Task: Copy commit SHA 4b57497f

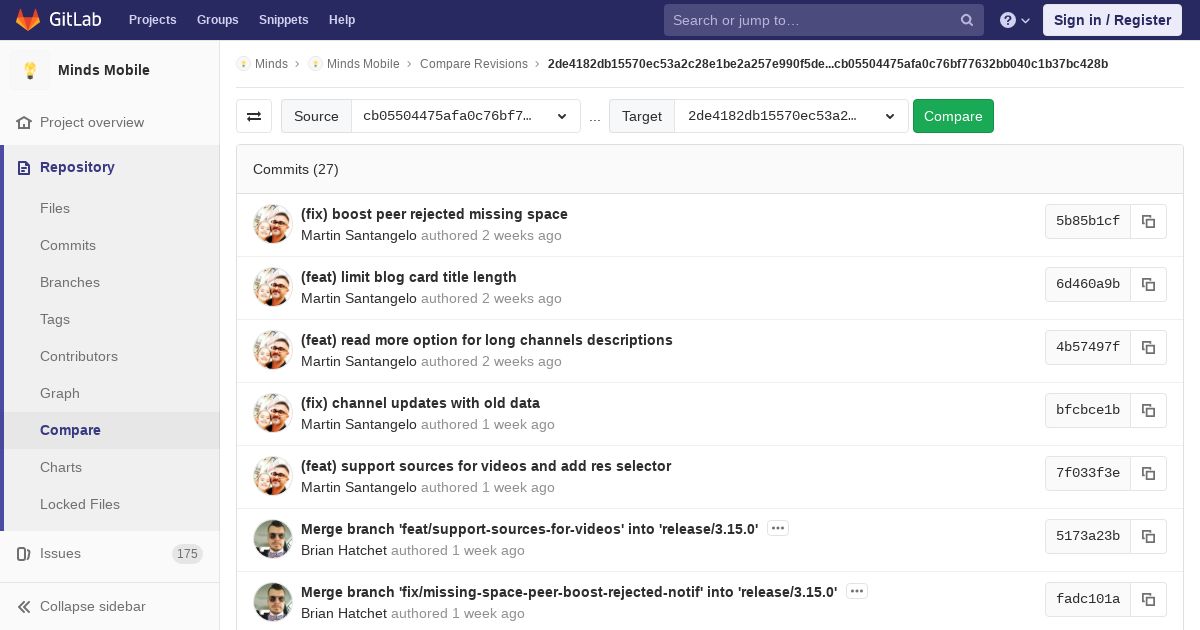Action: click(1149, 347)
